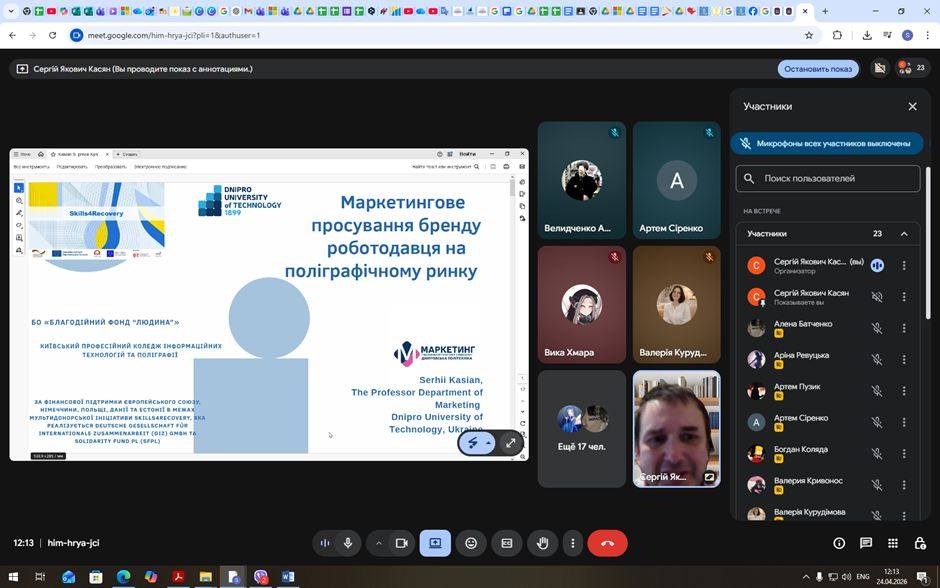This screenshot has height=588, width=940.
Task: Click Остановить показ button
Action: coord(817,69)
